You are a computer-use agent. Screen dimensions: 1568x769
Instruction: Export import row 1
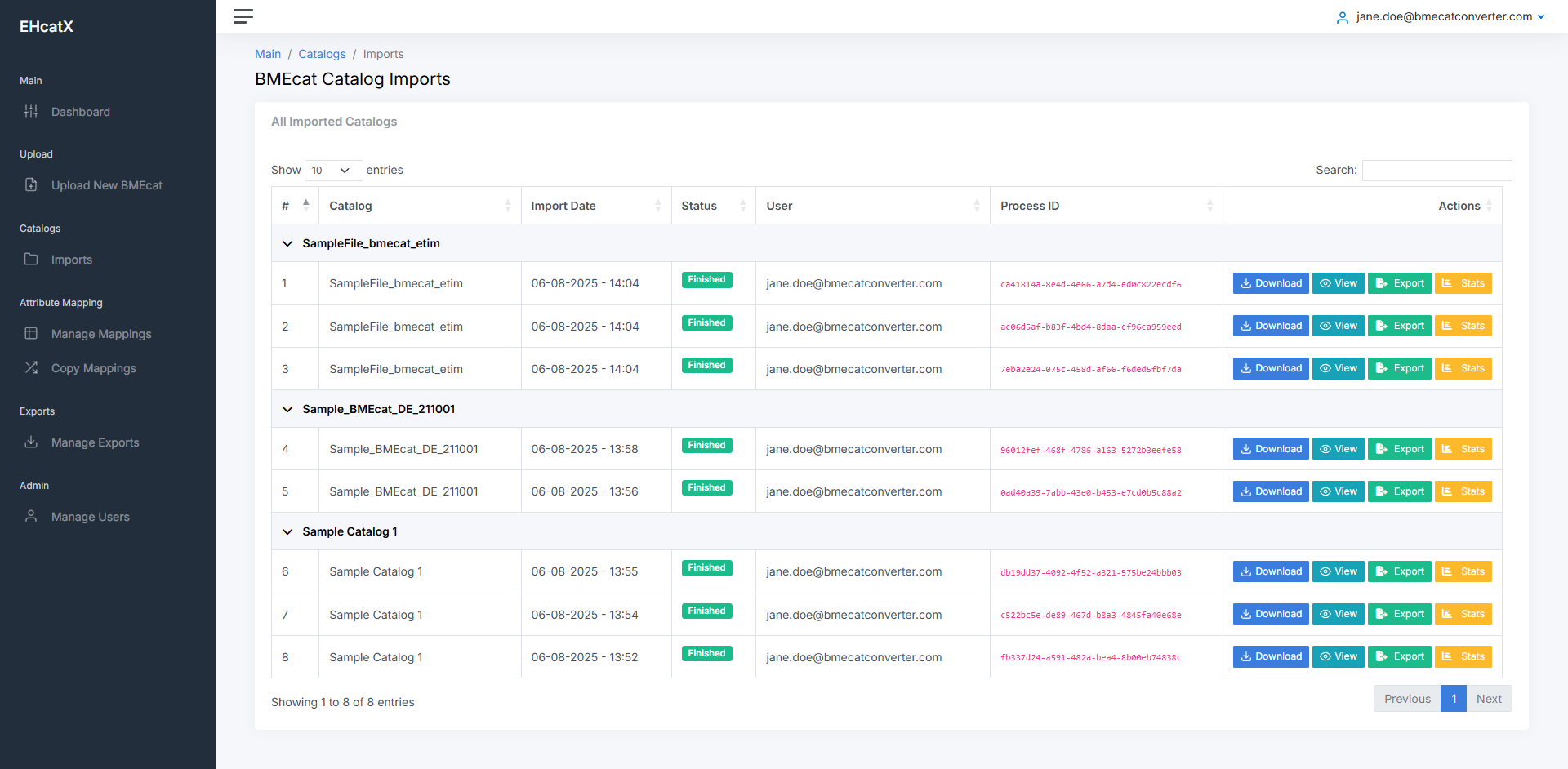click(1400, 283)
